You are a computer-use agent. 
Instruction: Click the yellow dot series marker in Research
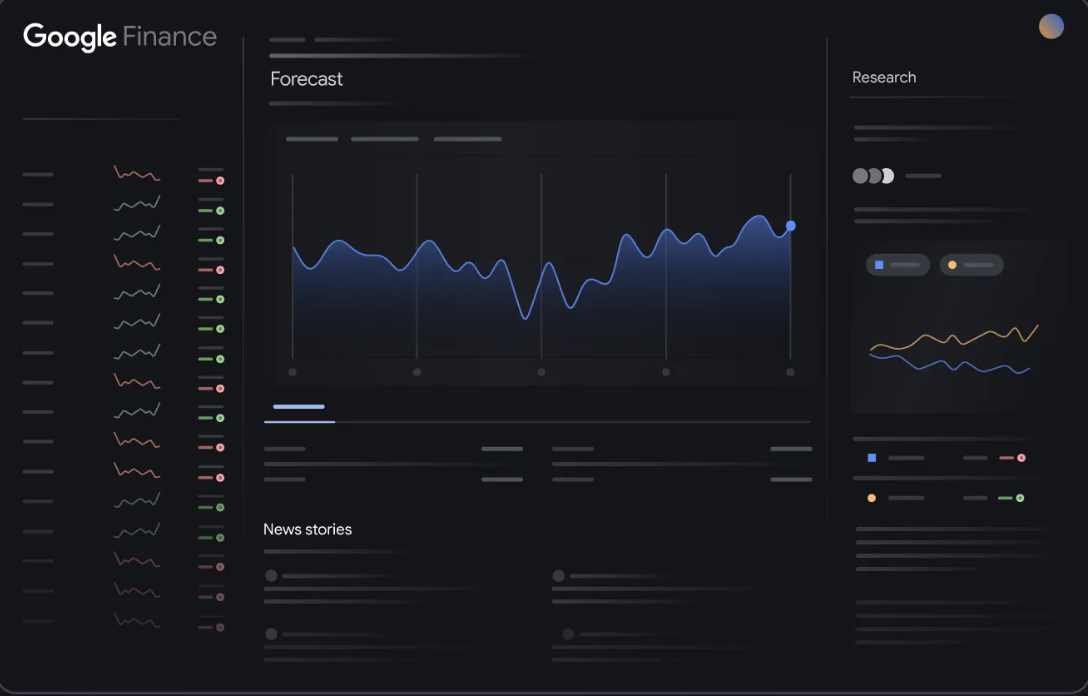(872, 496)
